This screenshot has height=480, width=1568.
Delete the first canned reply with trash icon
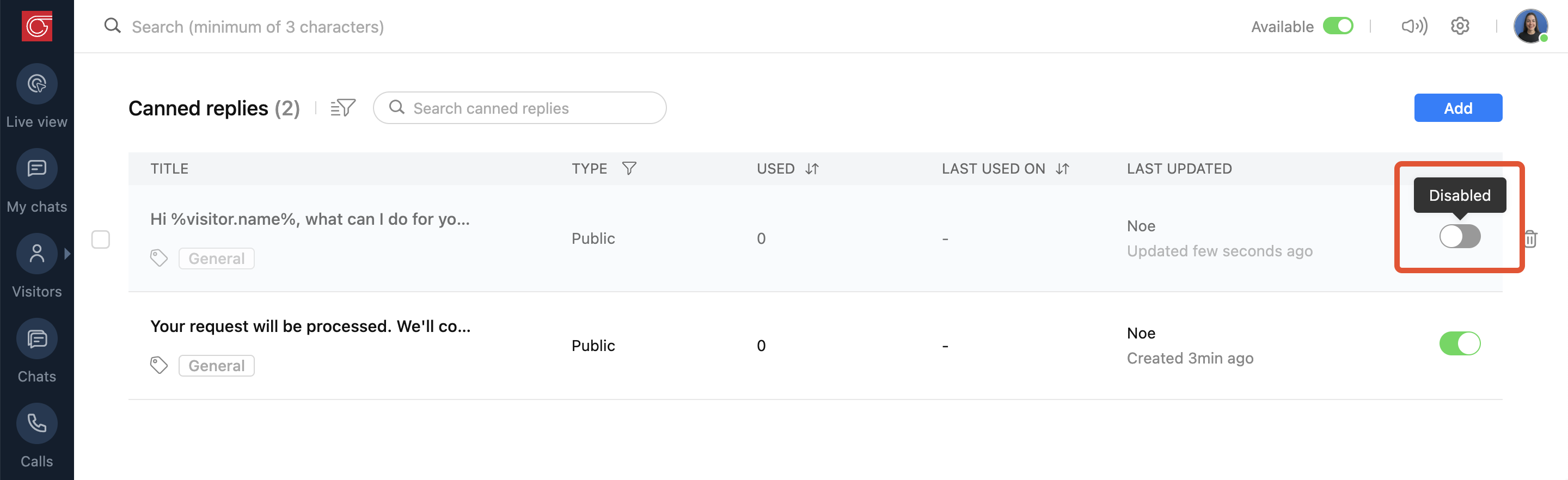point(1530,238)
